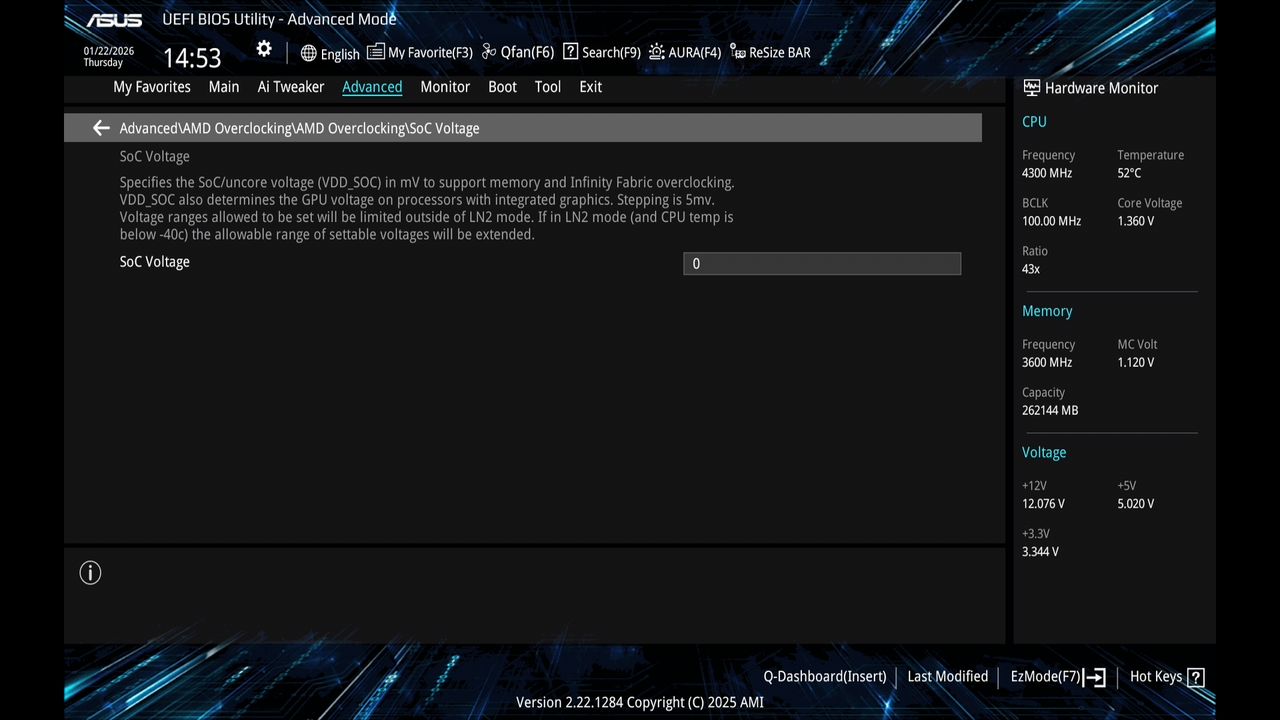
Task: Click the globe English language icon
Action: [x=308, y=53]
